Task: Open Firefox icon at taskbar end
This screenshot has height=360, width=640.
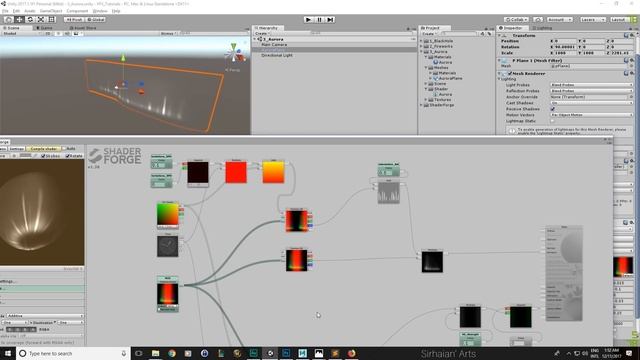Action: click(x=351, y=353)
